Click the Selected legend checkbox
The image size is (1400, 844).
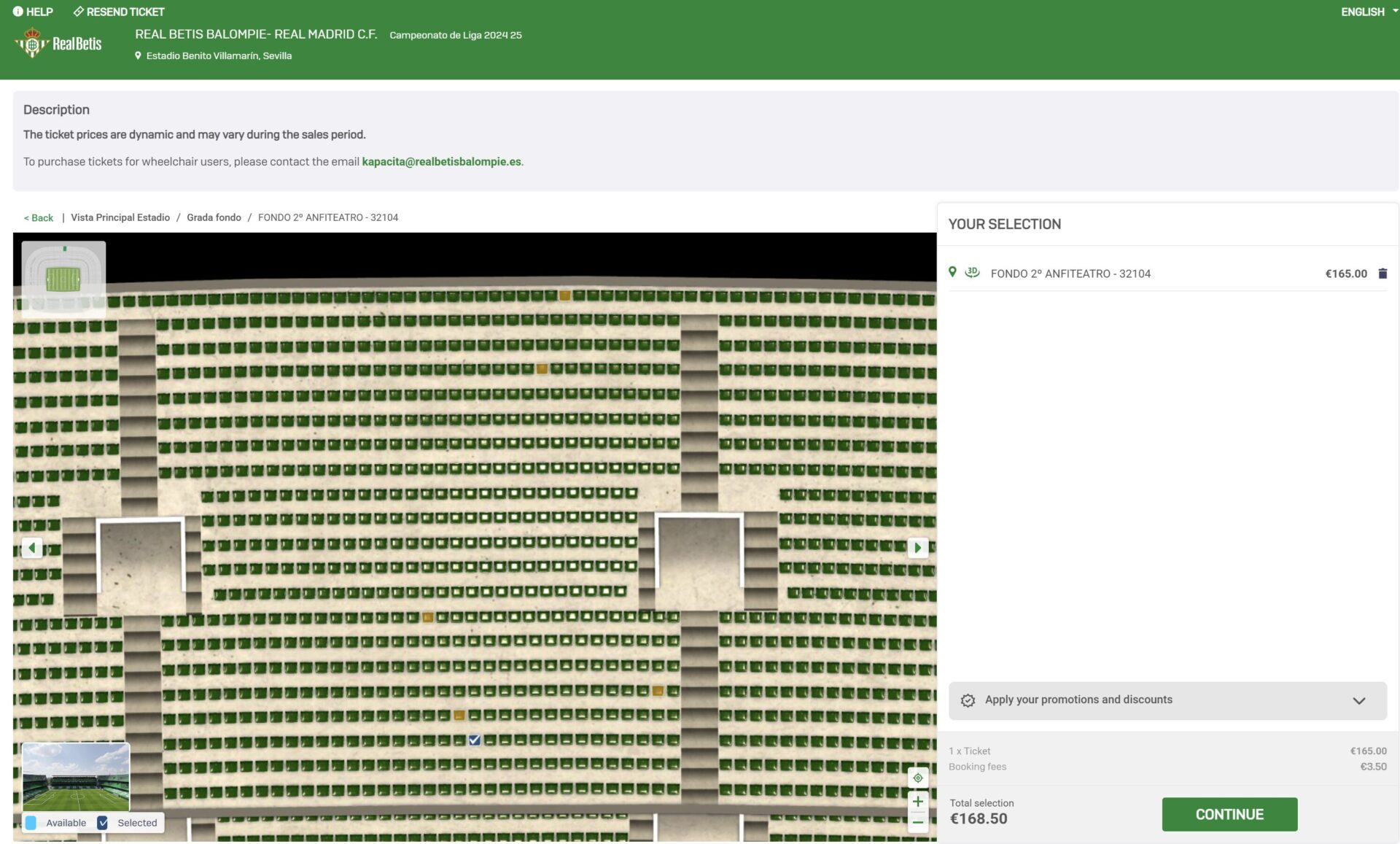tap(103, 823)
